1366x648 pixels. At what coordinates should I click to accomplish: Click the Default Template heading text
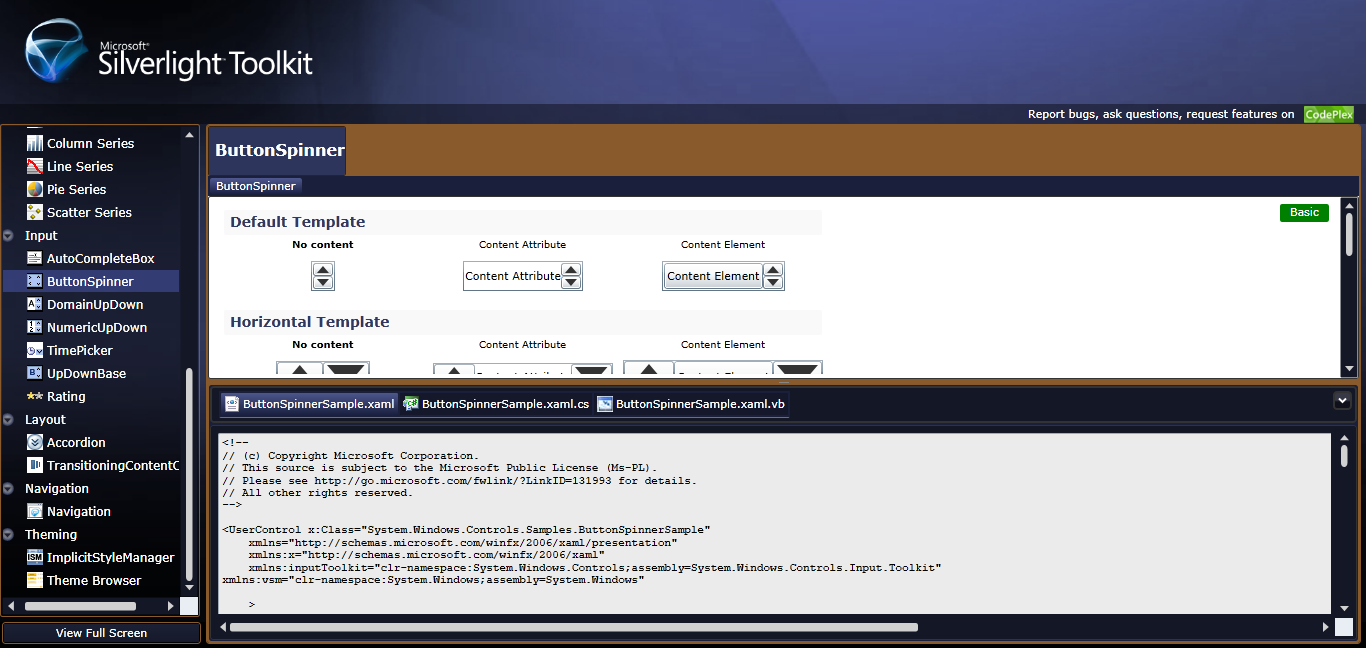tap(298, 222)
